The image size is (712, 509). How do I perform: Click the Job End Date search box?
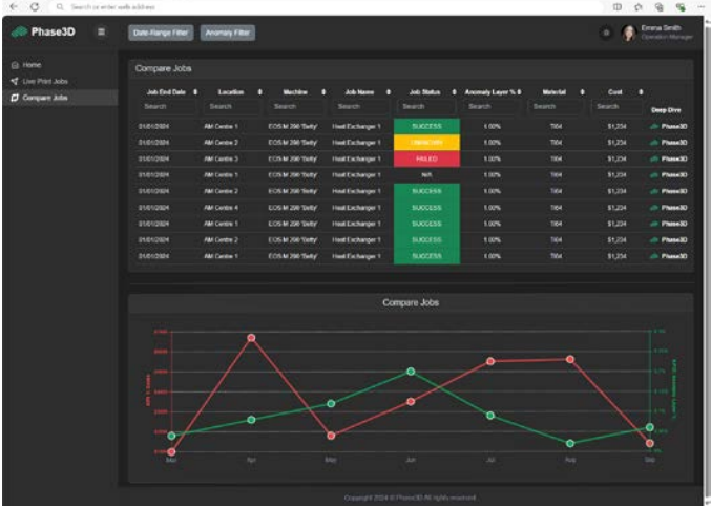168,106
